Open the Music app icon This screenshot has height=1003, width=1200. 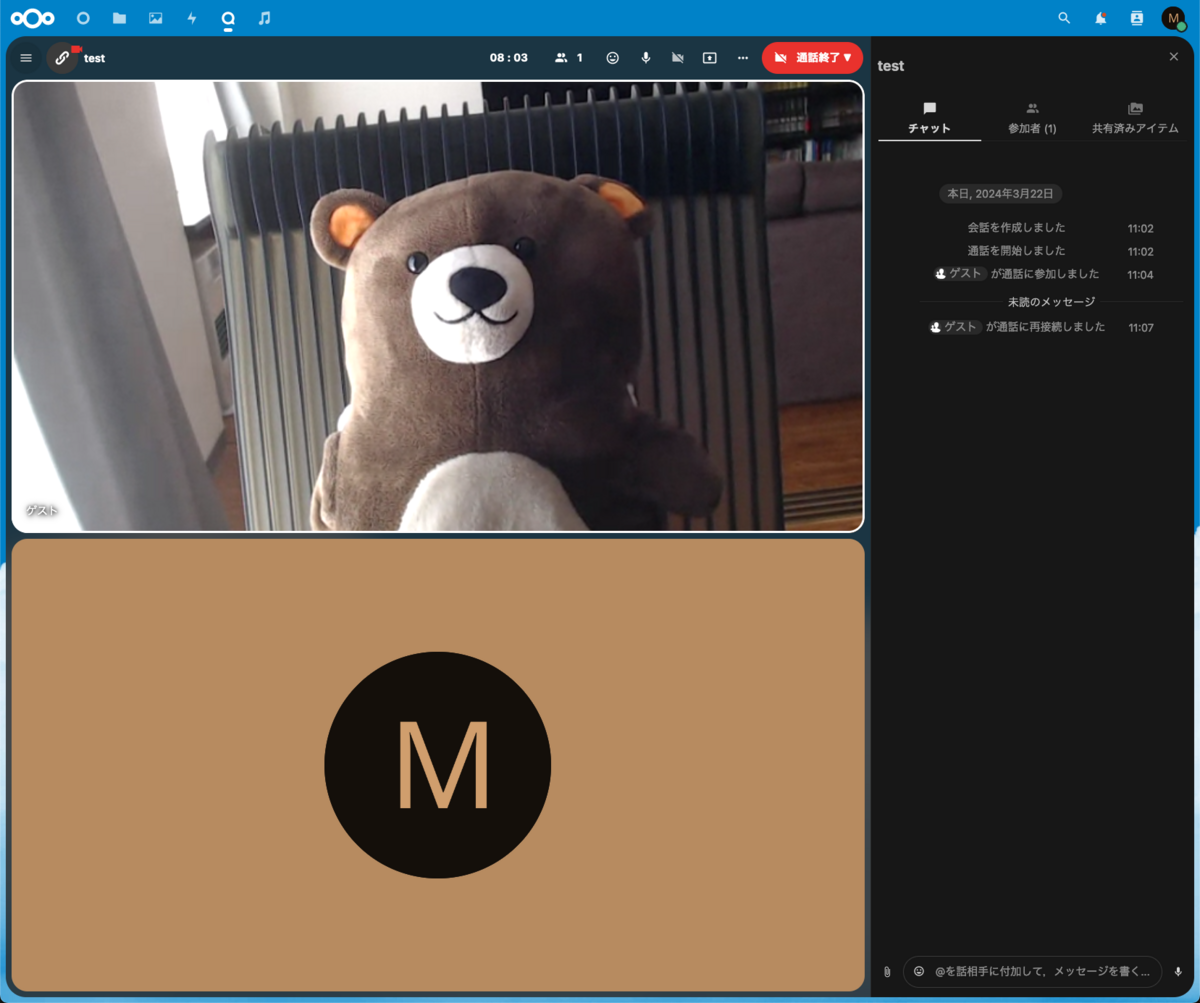click(x=264, y=18)
